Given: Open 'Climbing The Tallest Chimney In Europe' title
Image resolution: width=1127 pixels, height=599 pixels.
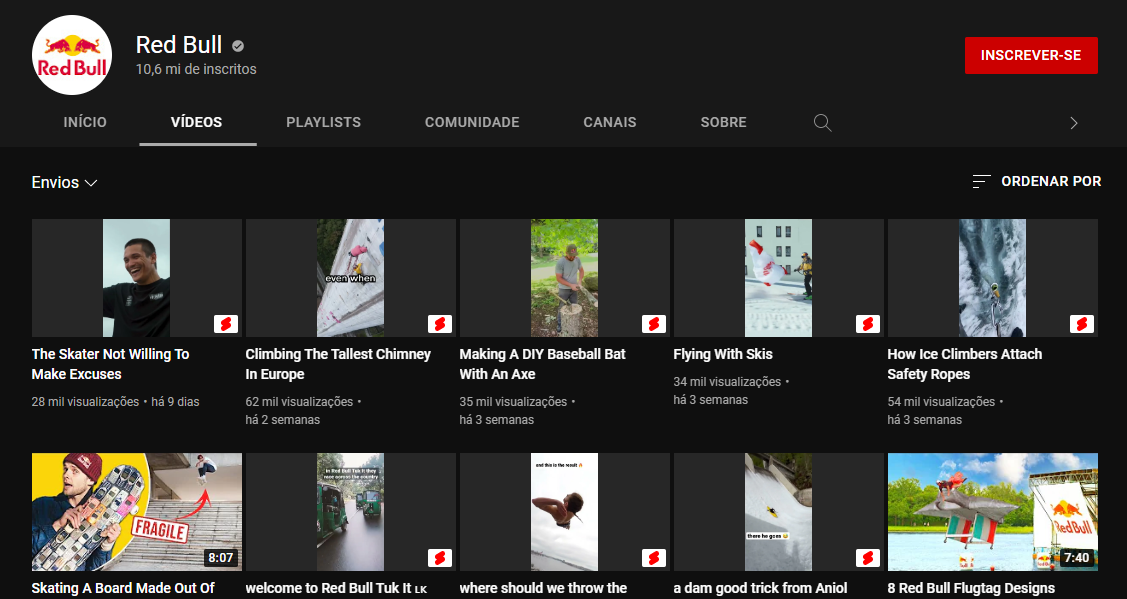Looking at the screenshot, I should 338,364.
